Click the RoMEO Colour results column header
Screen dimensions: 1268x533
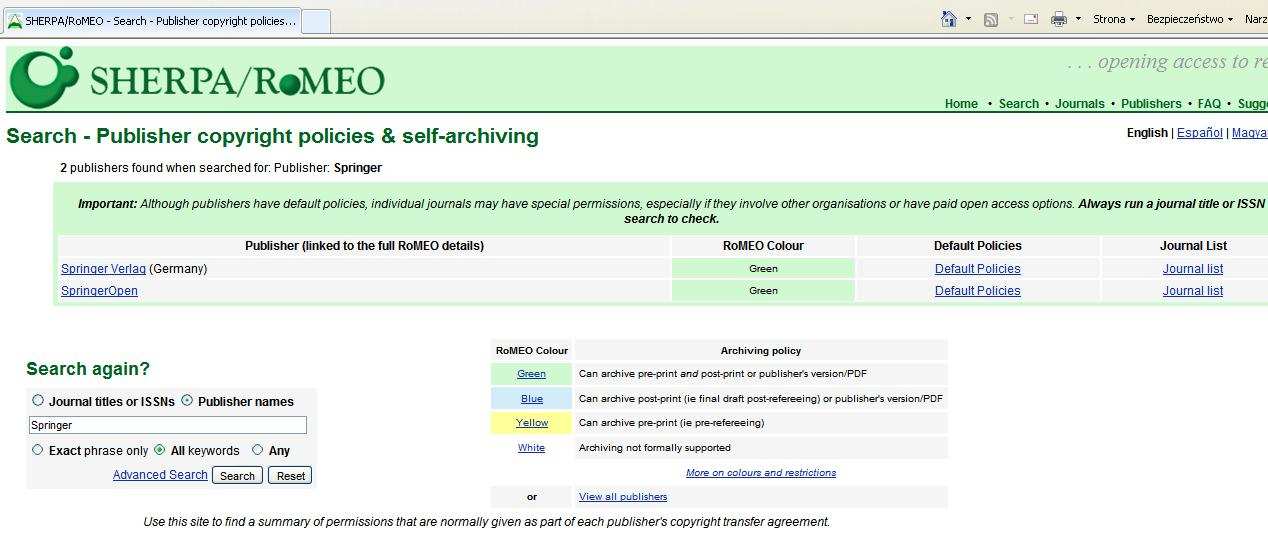pos(763,246)
